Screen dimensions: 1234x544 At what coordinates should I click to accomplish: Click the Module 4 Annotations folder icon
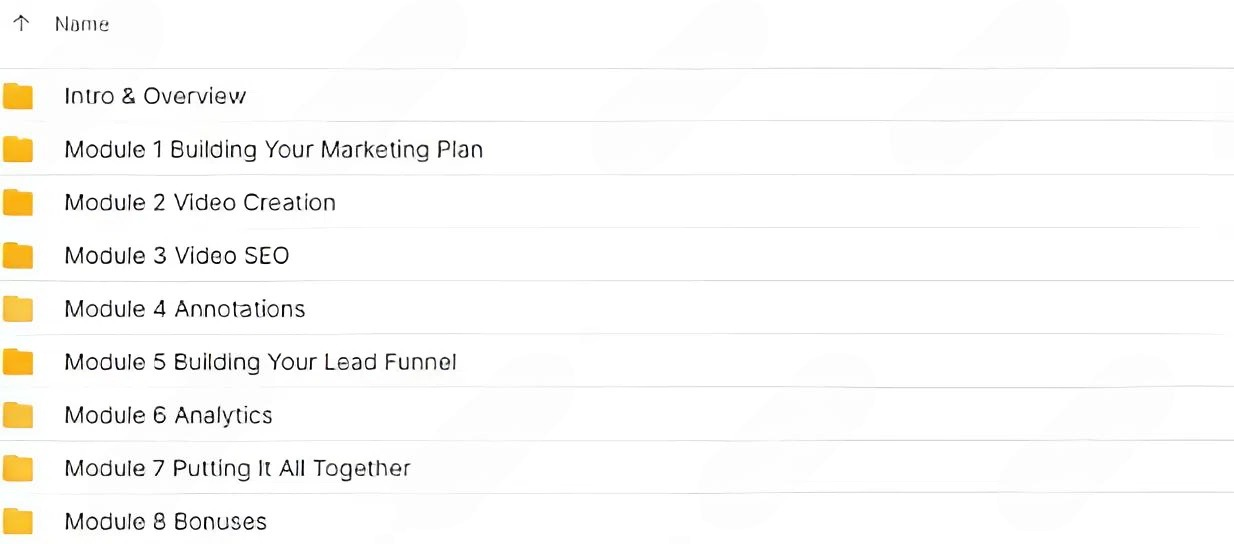click(x=18, y=310)
